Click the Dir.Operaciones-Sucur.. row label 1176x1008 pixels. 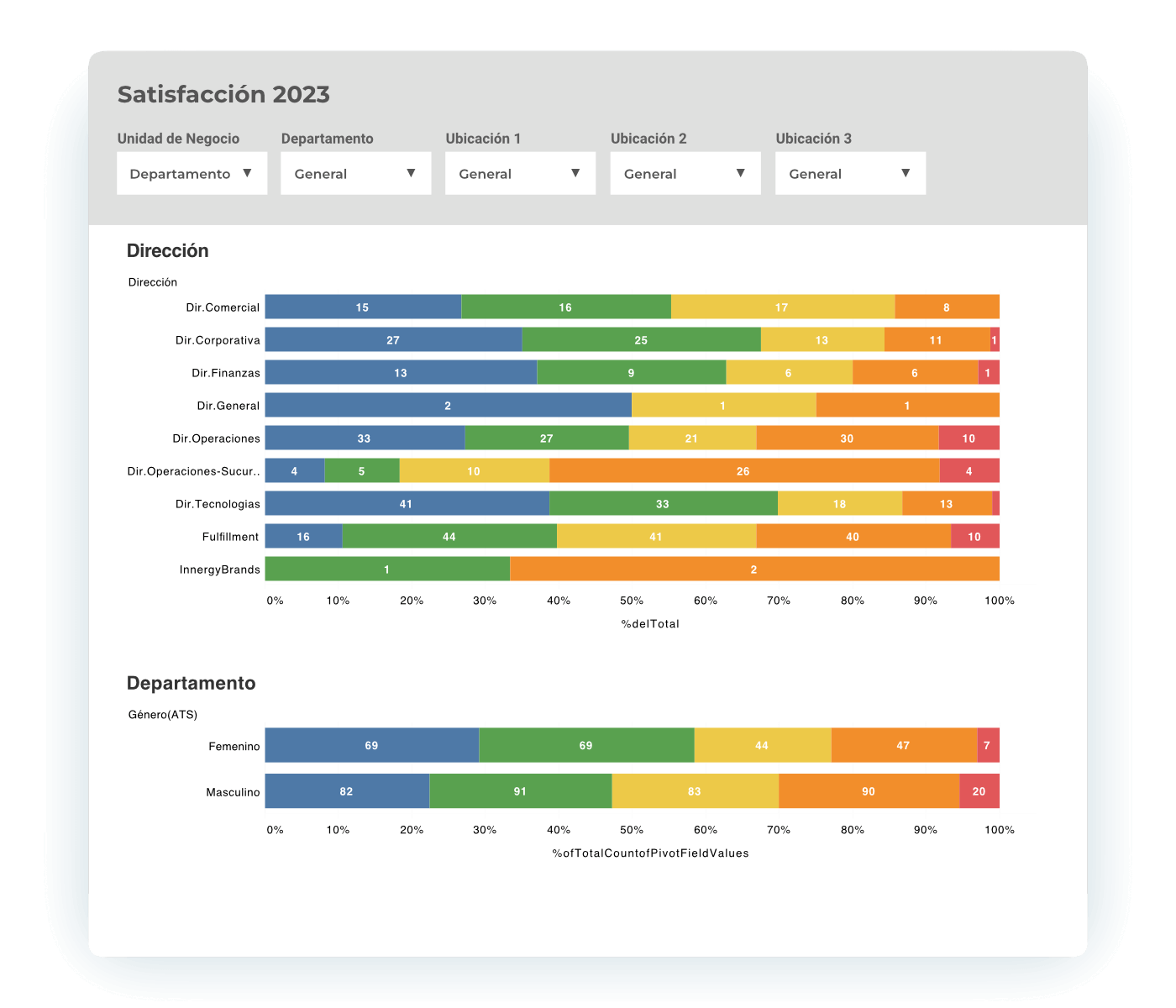coord(193,471)
